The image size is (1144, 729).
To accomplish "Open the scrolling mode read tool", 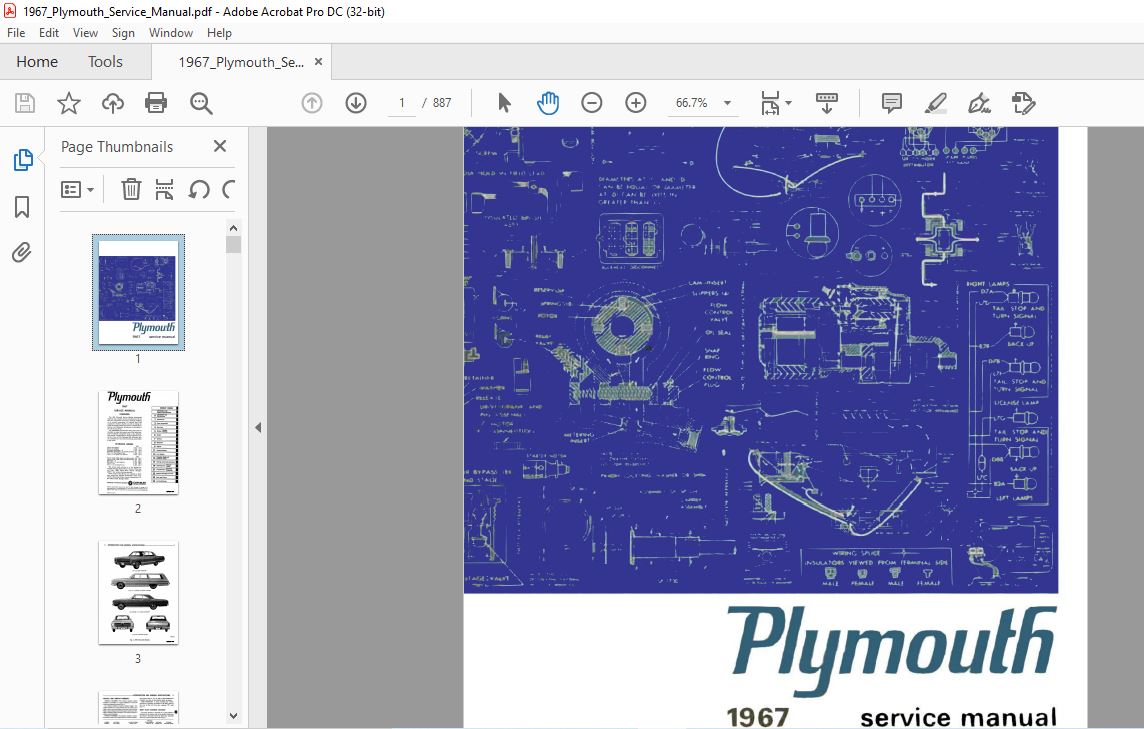I will 827,103.
